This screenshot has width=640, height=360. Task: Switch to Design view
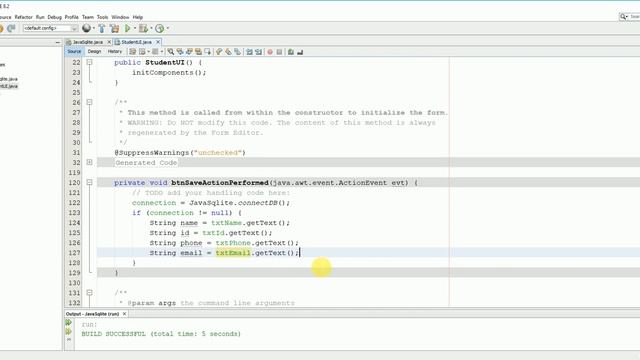(94, 51)
